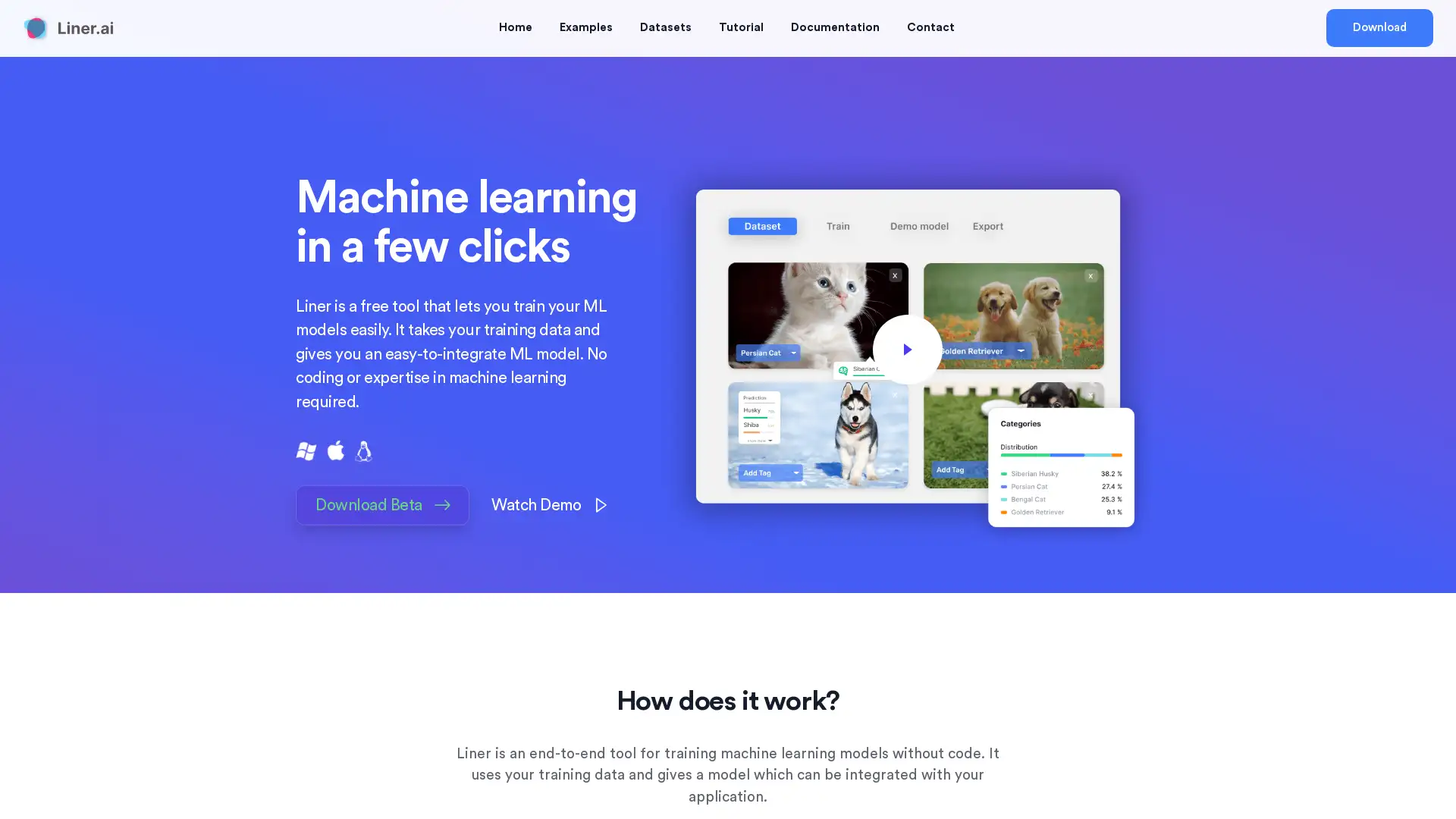Click the Siberian Husky distribution color swatch

tap(1005, 474)
